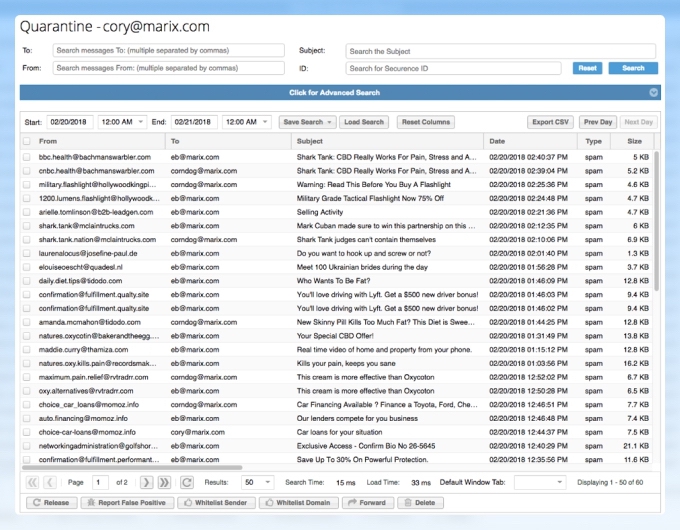Click the vertical scrollbar of message list

tap(657, 221)
